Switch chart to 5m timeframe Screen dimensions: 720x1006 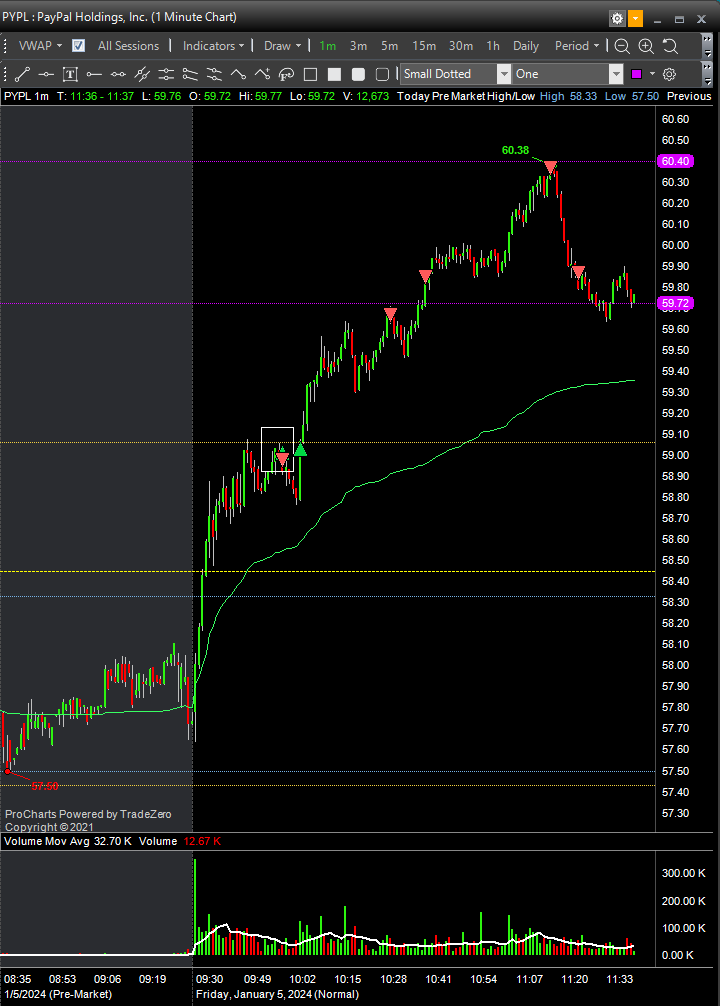coord(390,46)
